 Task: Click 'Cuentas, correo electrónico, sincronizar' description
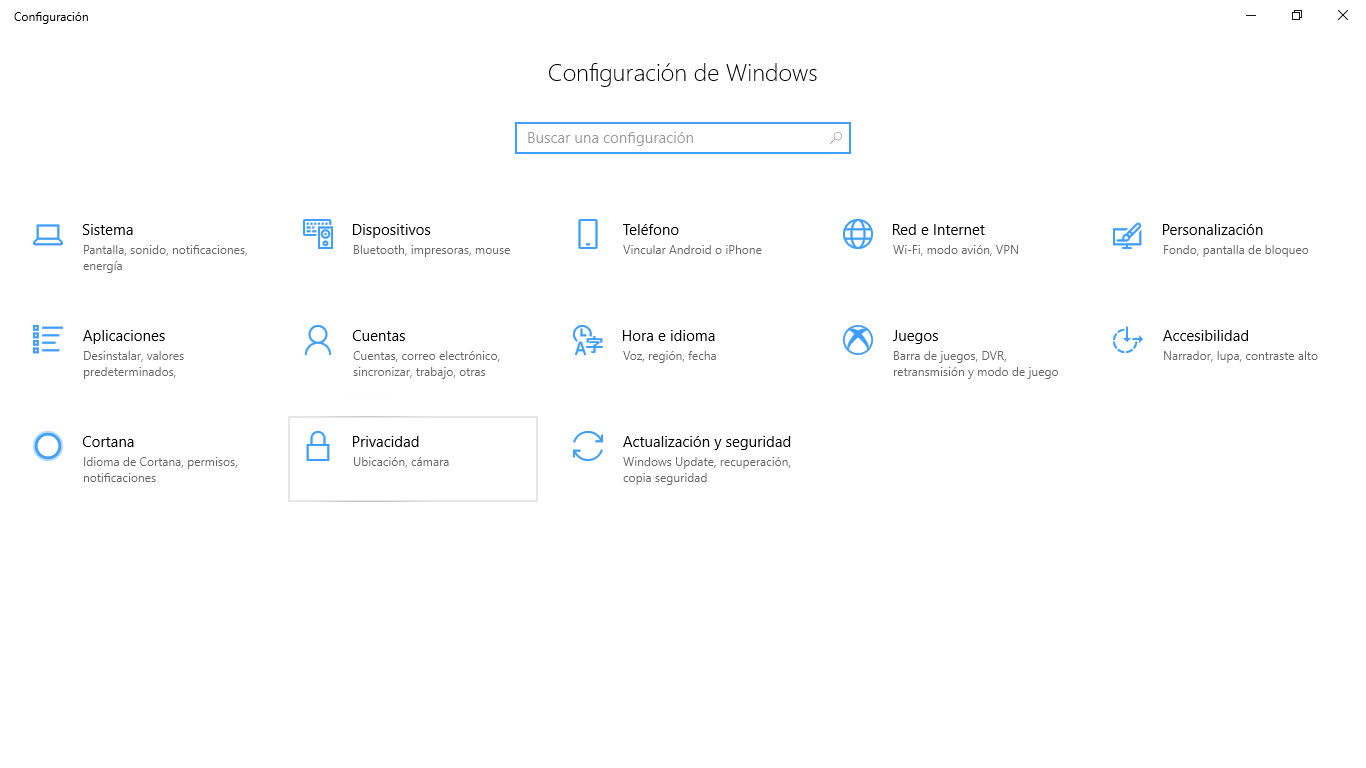[x=426, y=364]
